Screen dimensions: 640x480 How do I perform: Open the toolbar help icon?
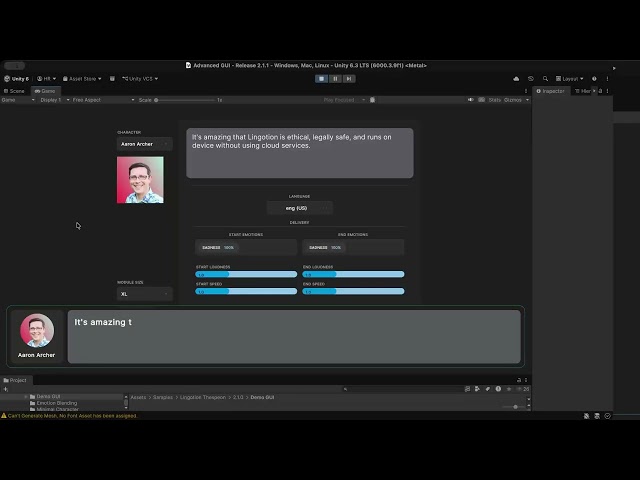[x=594, y=79]
